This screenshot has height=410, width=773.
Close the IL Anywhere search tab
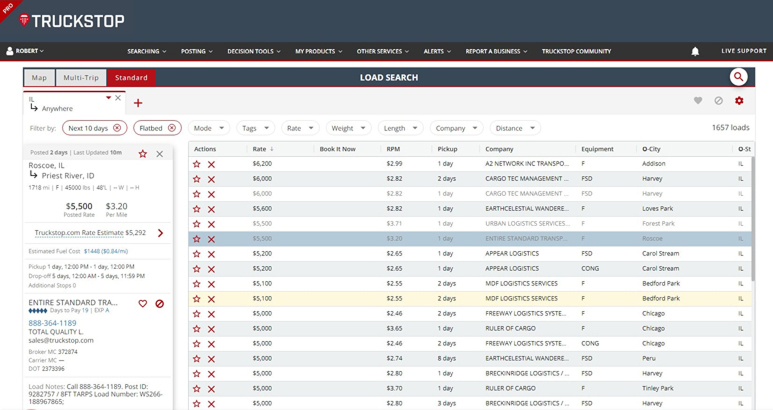tap(118, 98)
